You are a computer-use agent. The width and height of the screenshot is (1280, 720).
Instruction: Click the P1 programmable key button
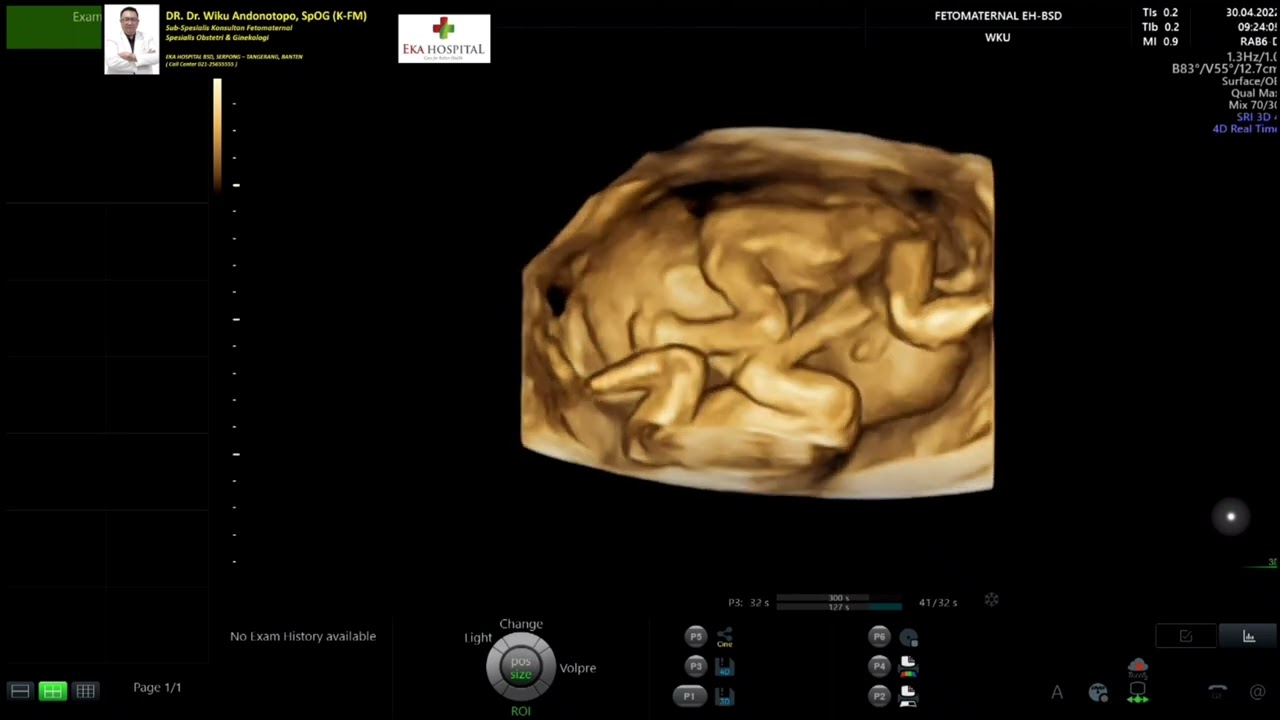689,696
